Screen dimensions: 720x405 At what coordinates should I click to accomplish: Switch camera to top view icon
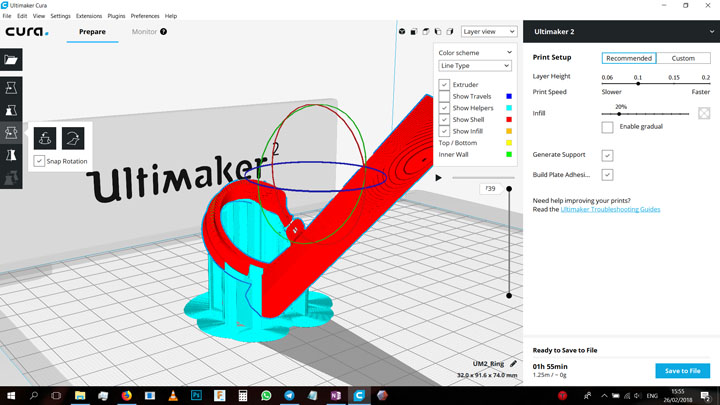[426, 32]
